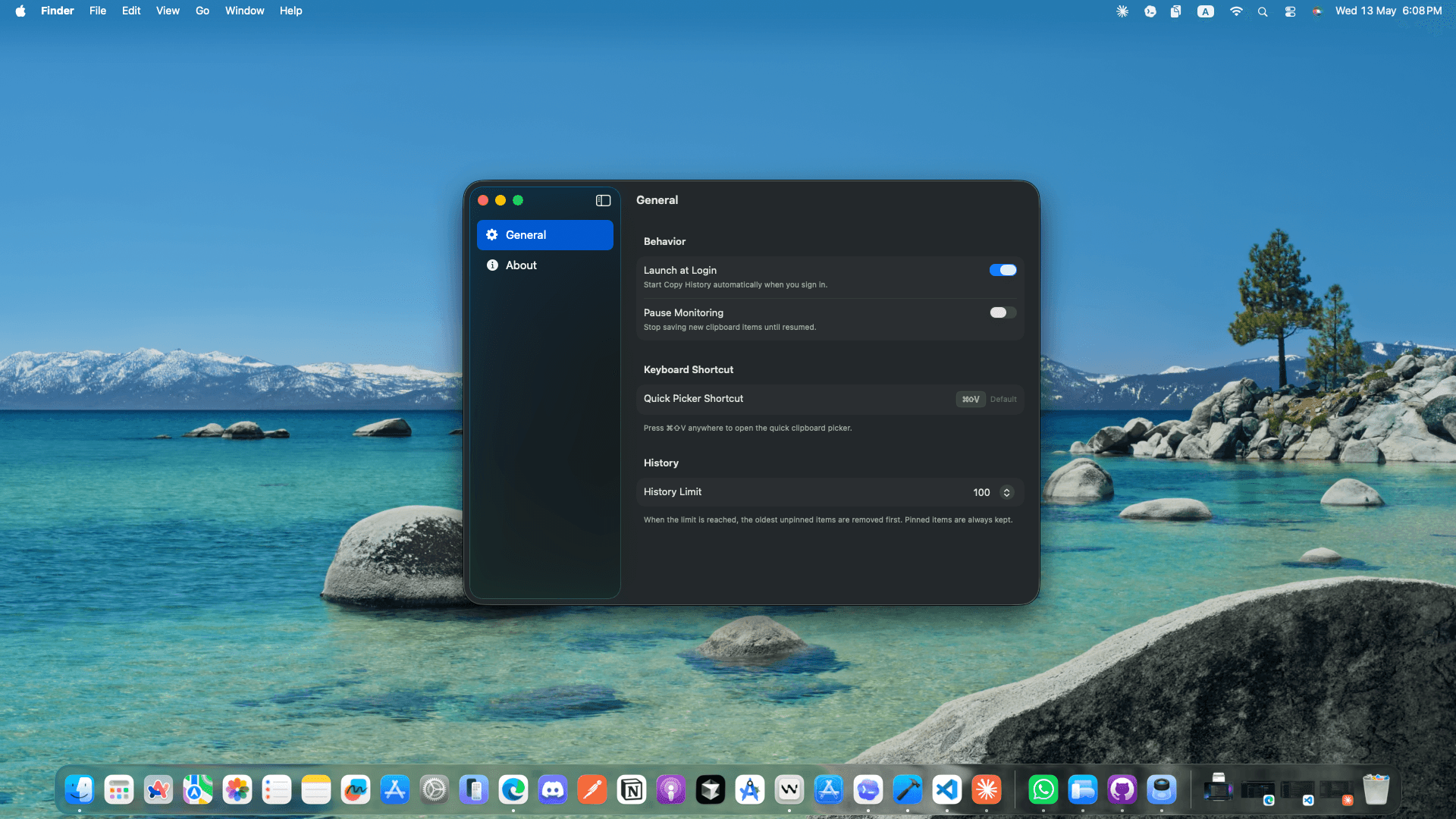Click the ⌘⇧V shortcut recorder field
The image size is (1456, 819).
click(x=971, y=399)
